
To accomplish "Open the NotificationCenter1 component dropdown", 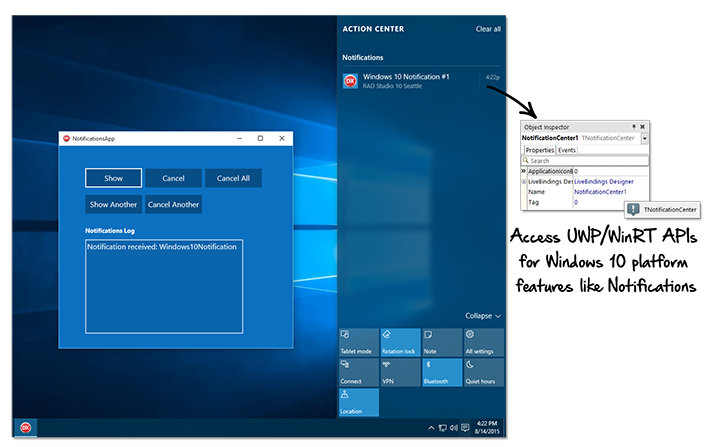I will (645, 138).
